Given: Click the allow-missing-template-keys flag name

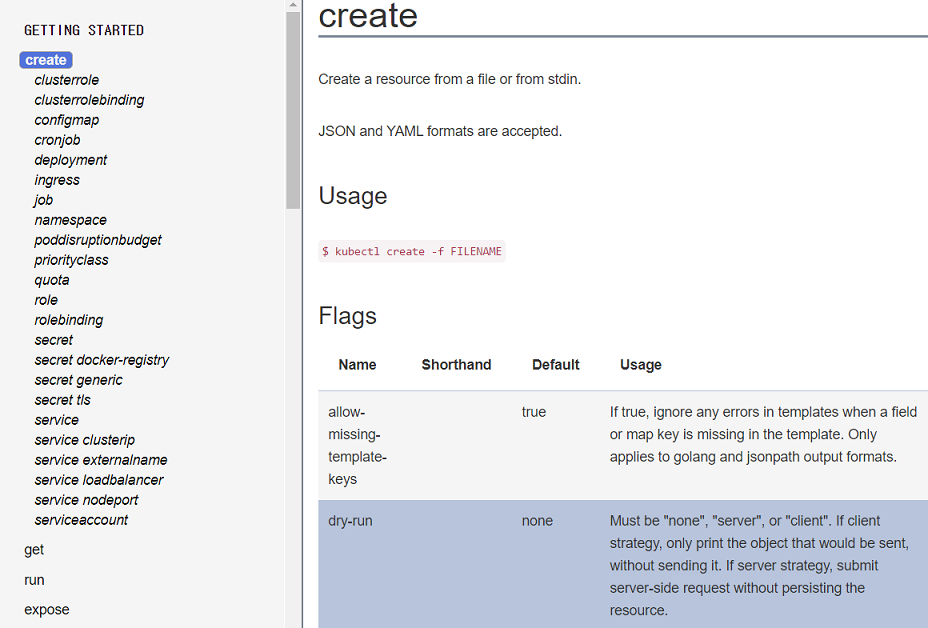Looking at the screenshot, I should (x=357, y=446).
